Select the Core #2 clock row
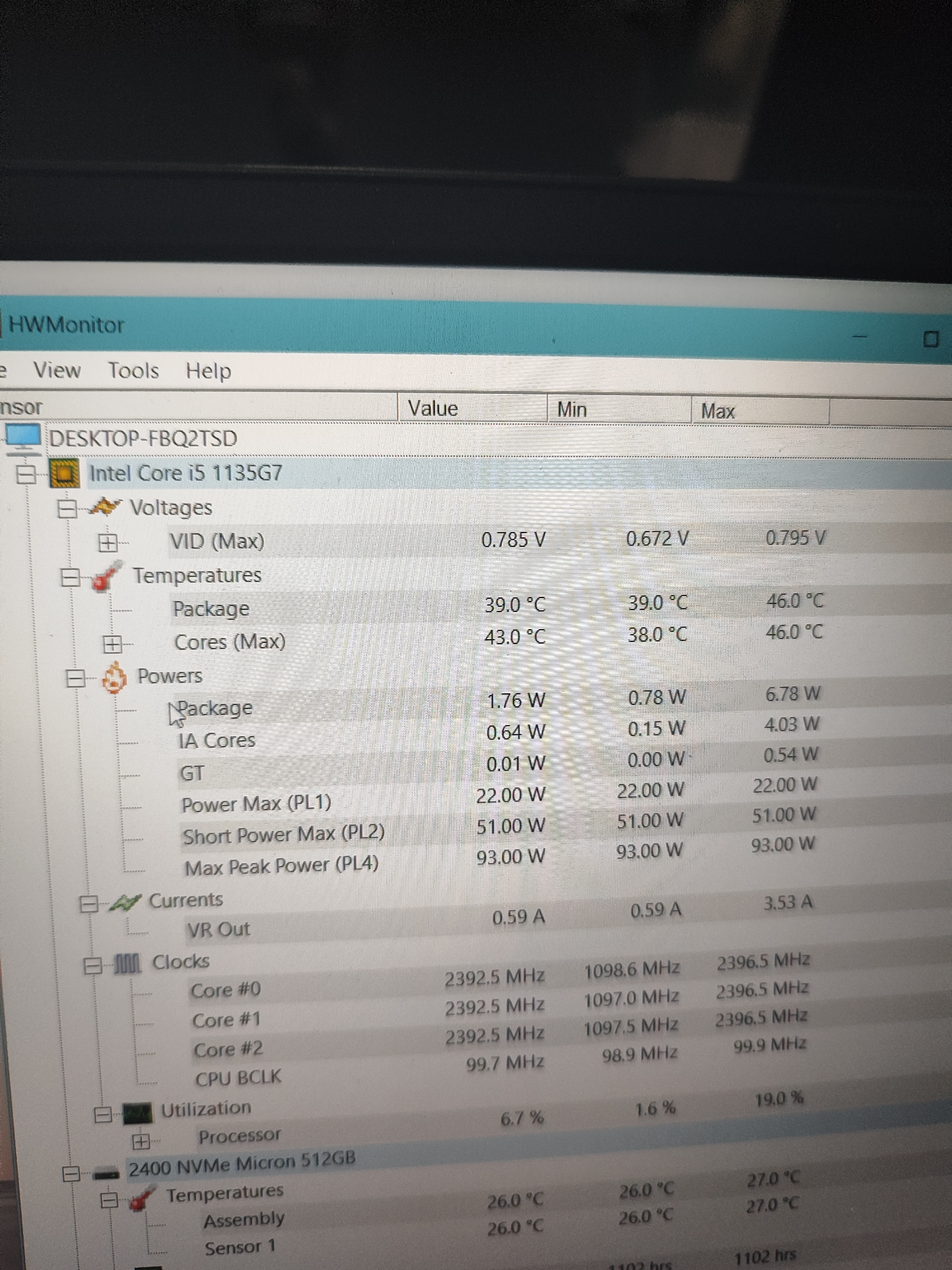 tap(228, 1050)
